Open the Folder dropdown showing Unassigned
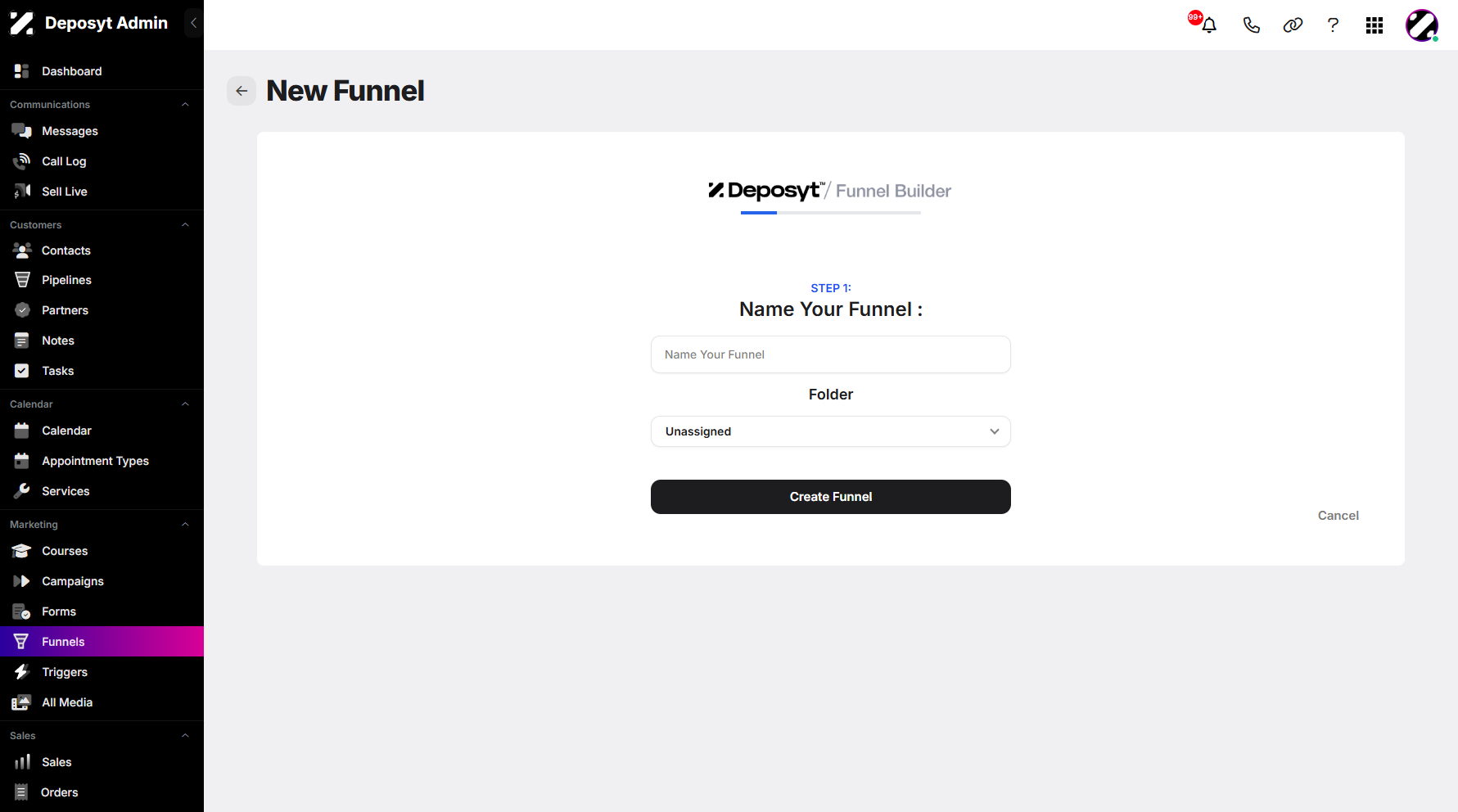The height and width of the screenshot is (812, 1458). (x=831, y=431)
